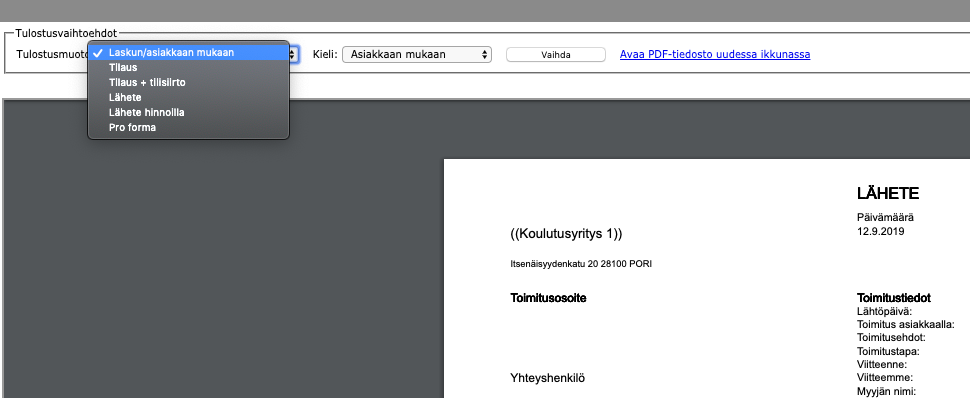Open 'Avaa PDF-tiedosto uudessa ikkunassa' link
This screenshot has width=970, height=398.
(x=715, y=54)
